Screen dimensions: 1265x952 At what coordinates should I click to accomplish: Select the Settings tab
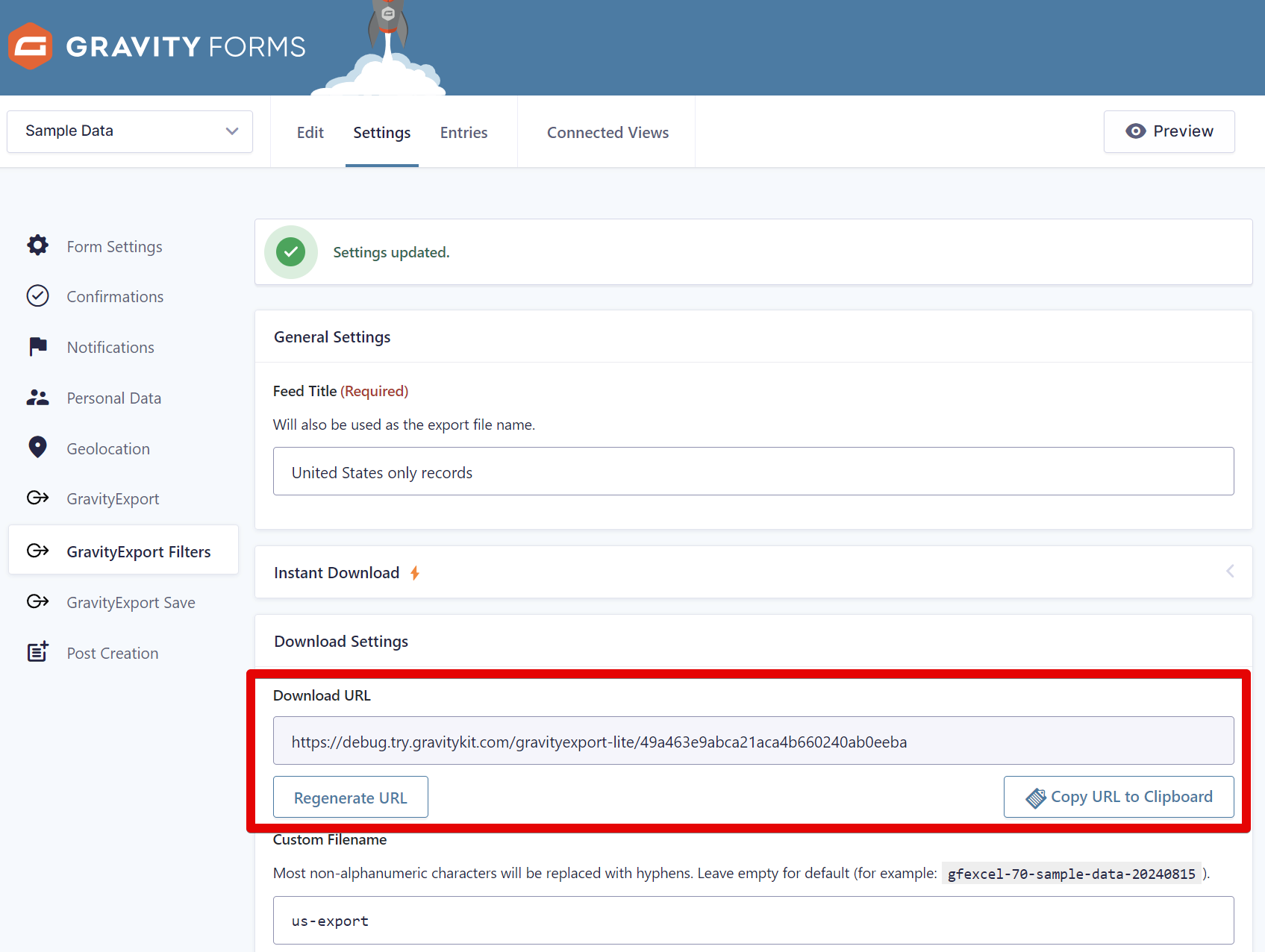382,132
